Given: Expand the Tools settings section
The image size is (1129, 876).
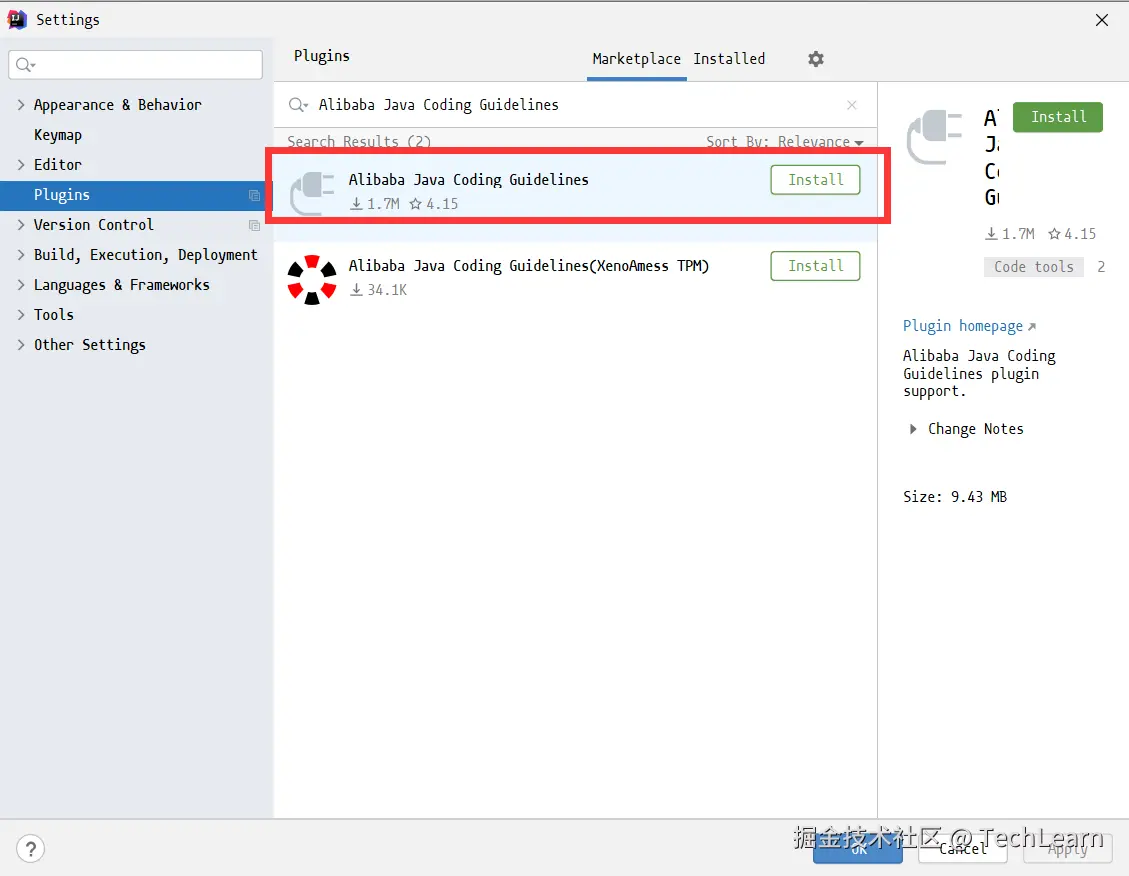Looking at the screenshot, I should [21, 315].
